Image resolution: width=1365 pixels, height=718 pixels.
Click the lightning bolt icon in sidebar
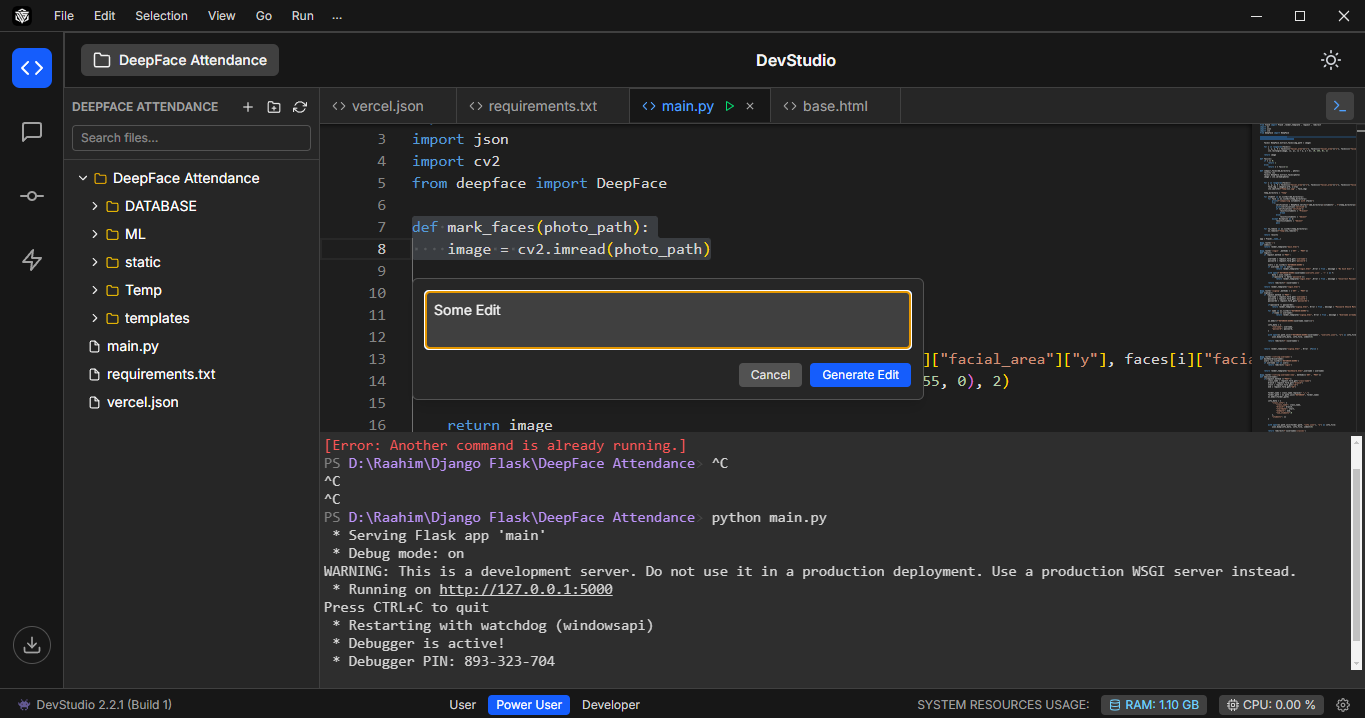click(x=32, y=260)
